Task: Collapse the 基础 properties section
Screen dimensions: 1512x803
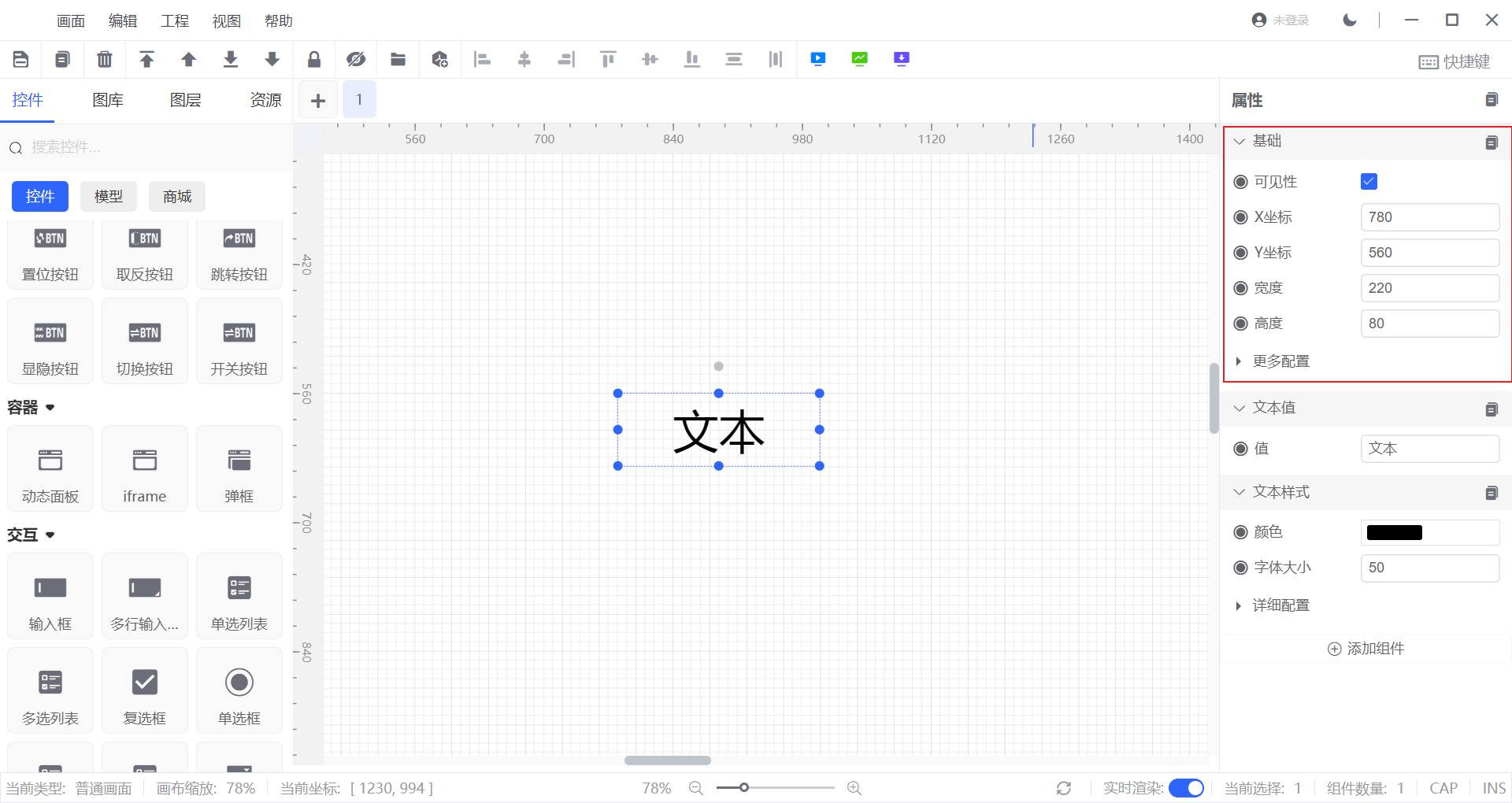Action: point(1240,141)
